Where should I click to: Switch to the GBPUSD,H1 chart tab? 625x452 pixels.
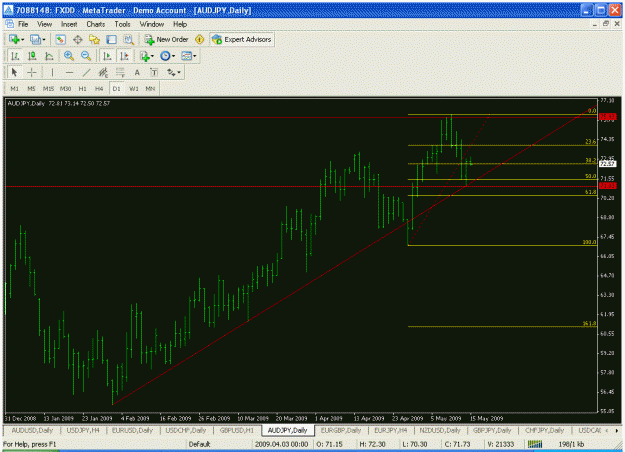tap(236, 430)
